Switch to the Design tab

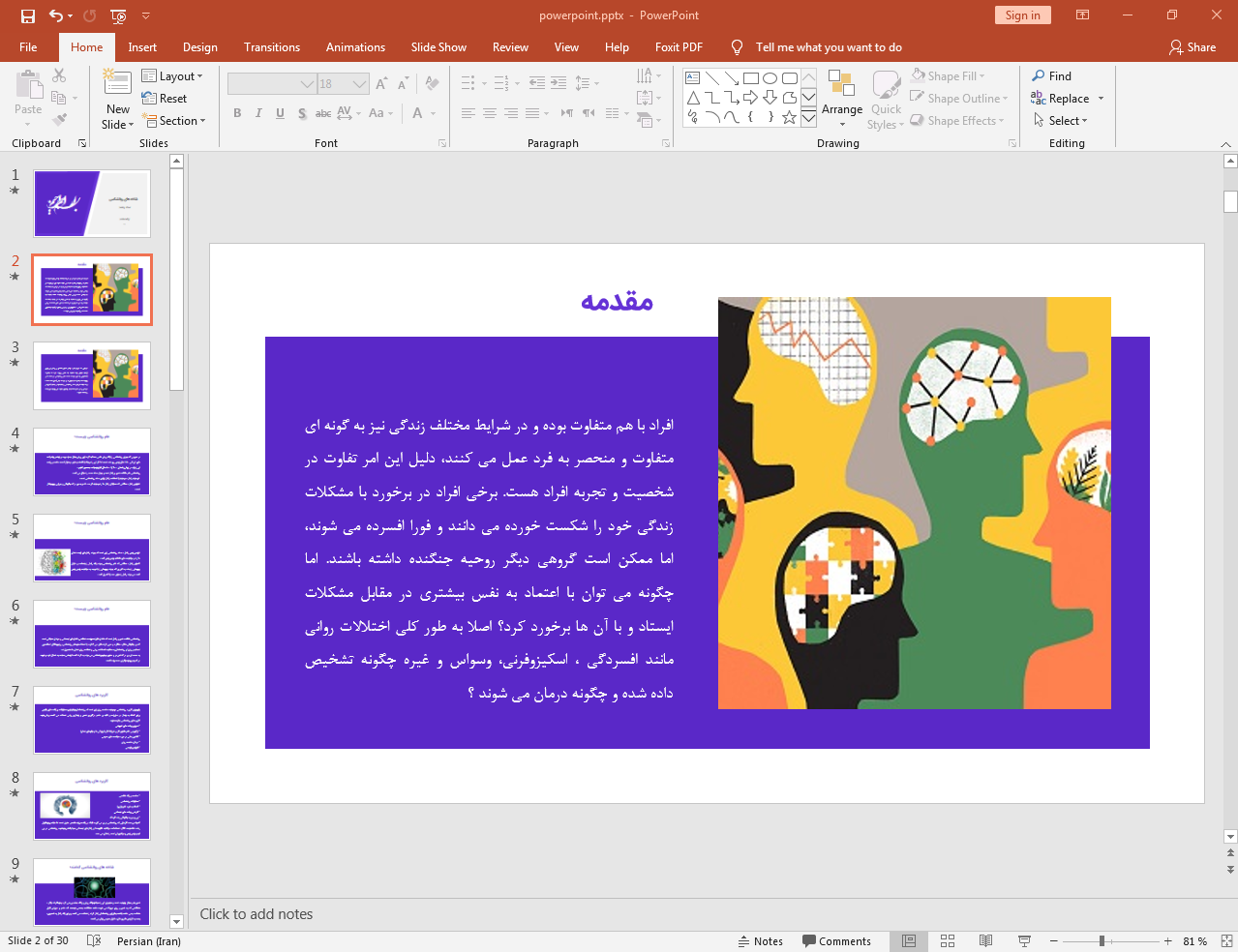200,47
